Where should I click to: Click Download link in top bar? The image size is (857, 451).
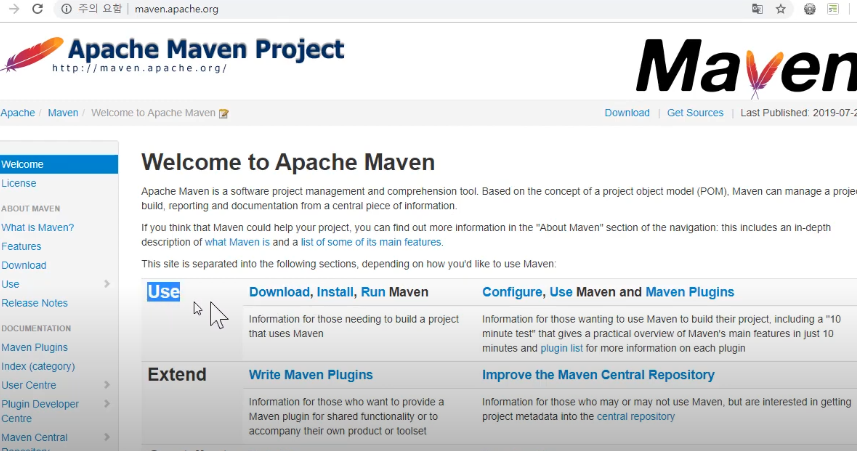627,113
